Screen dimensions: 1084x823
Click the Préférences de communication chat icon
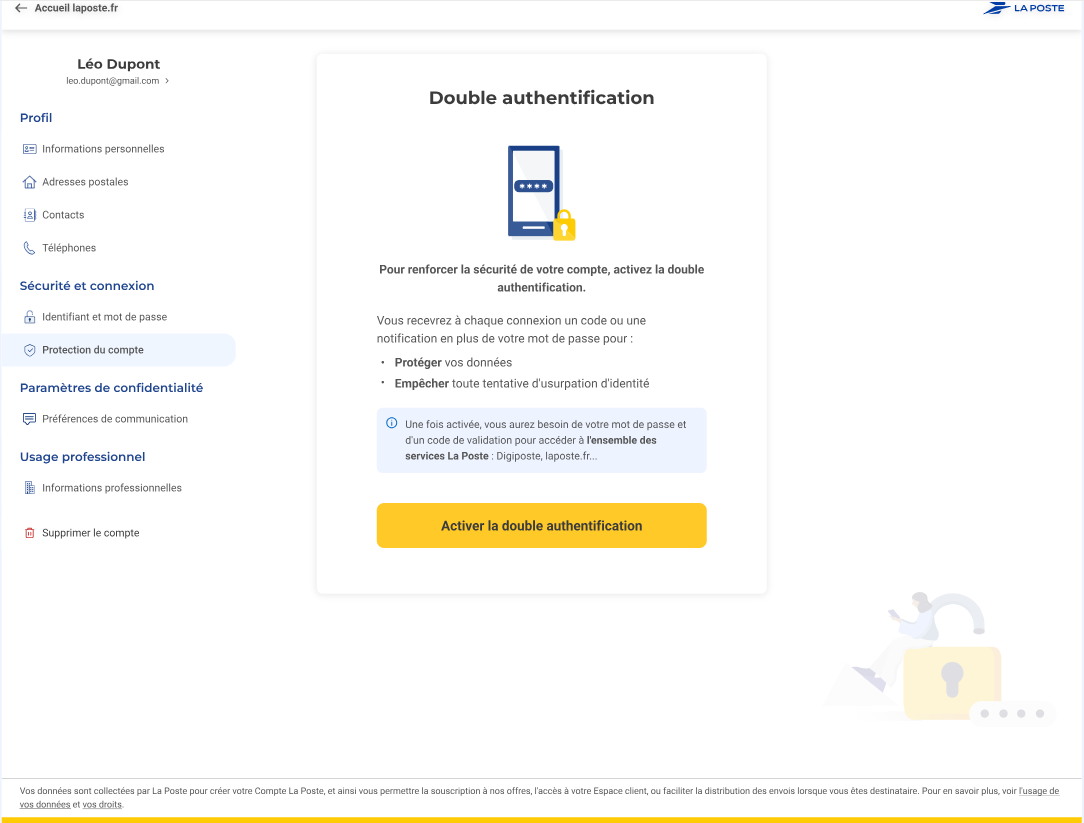coord(29,419)
